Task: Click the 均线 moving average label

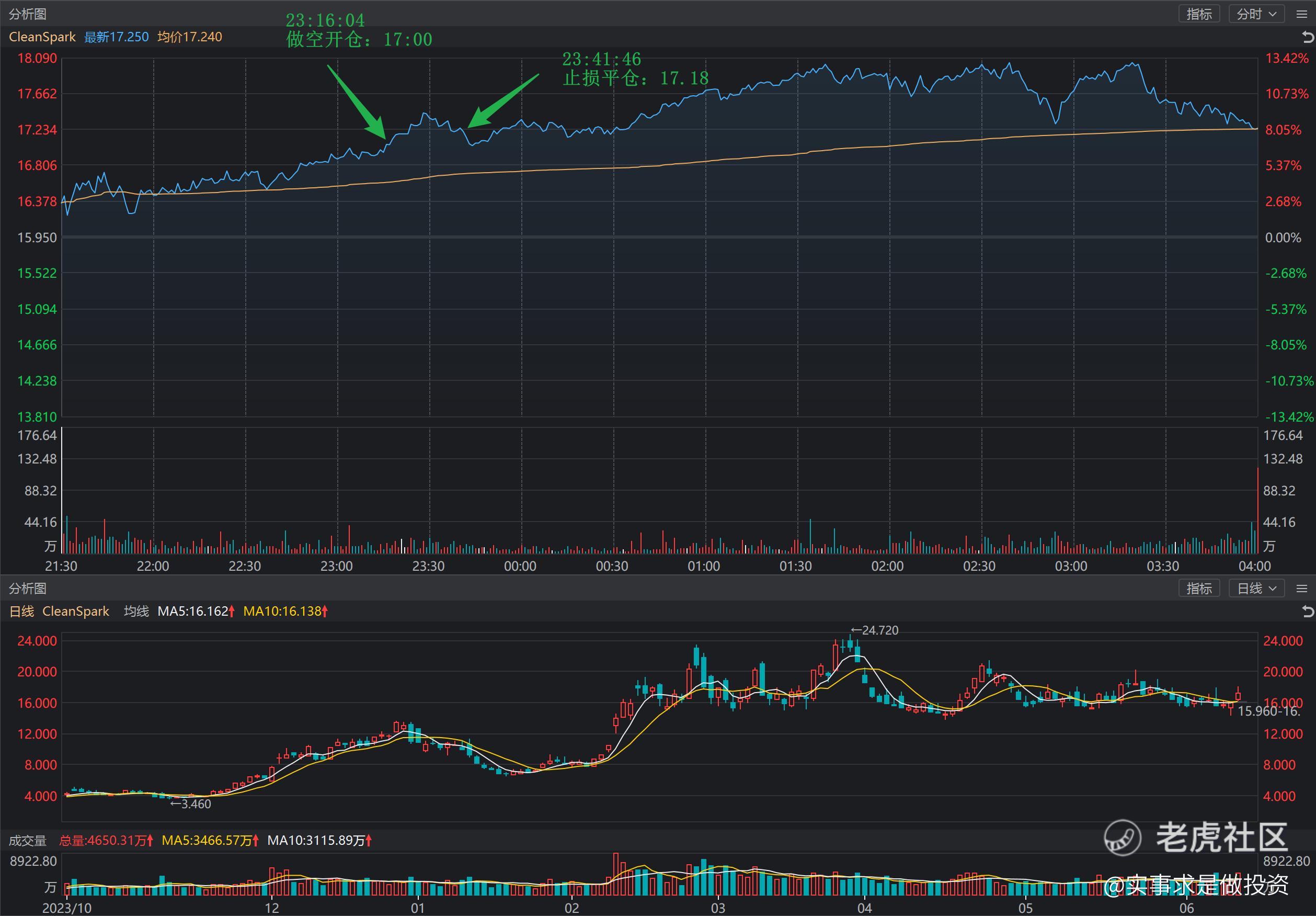Action: [x=136, y=612]
